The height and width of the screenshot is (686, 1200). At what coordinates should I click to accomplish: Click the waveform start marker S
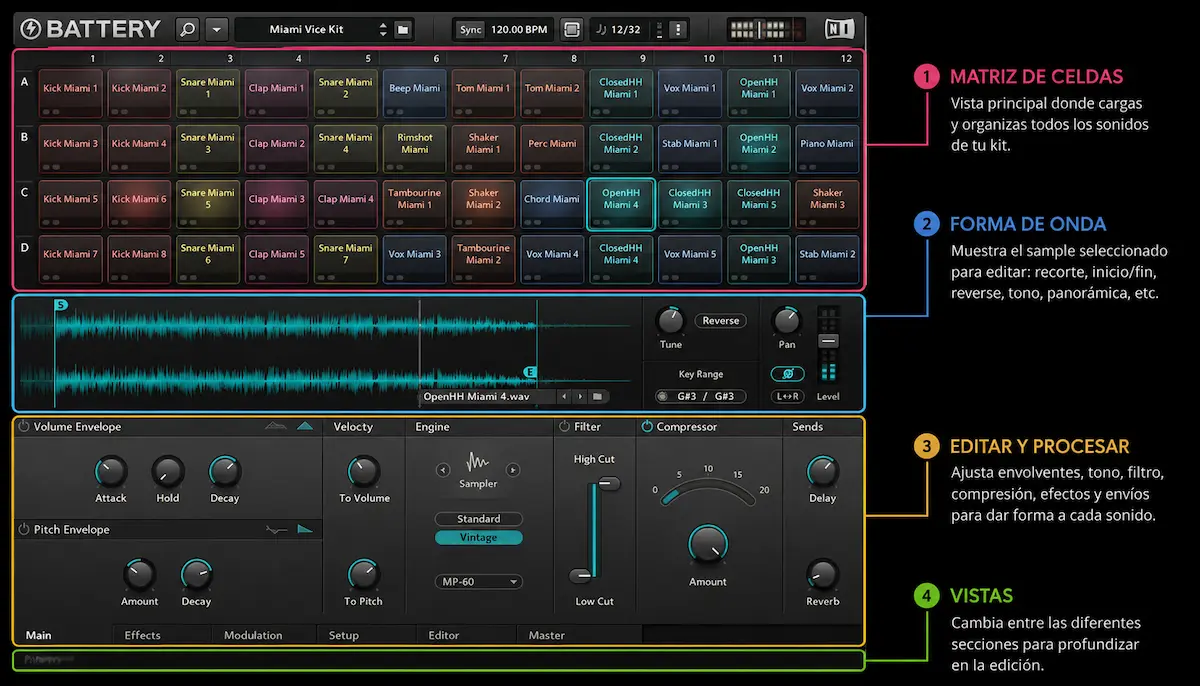[60, 305]
